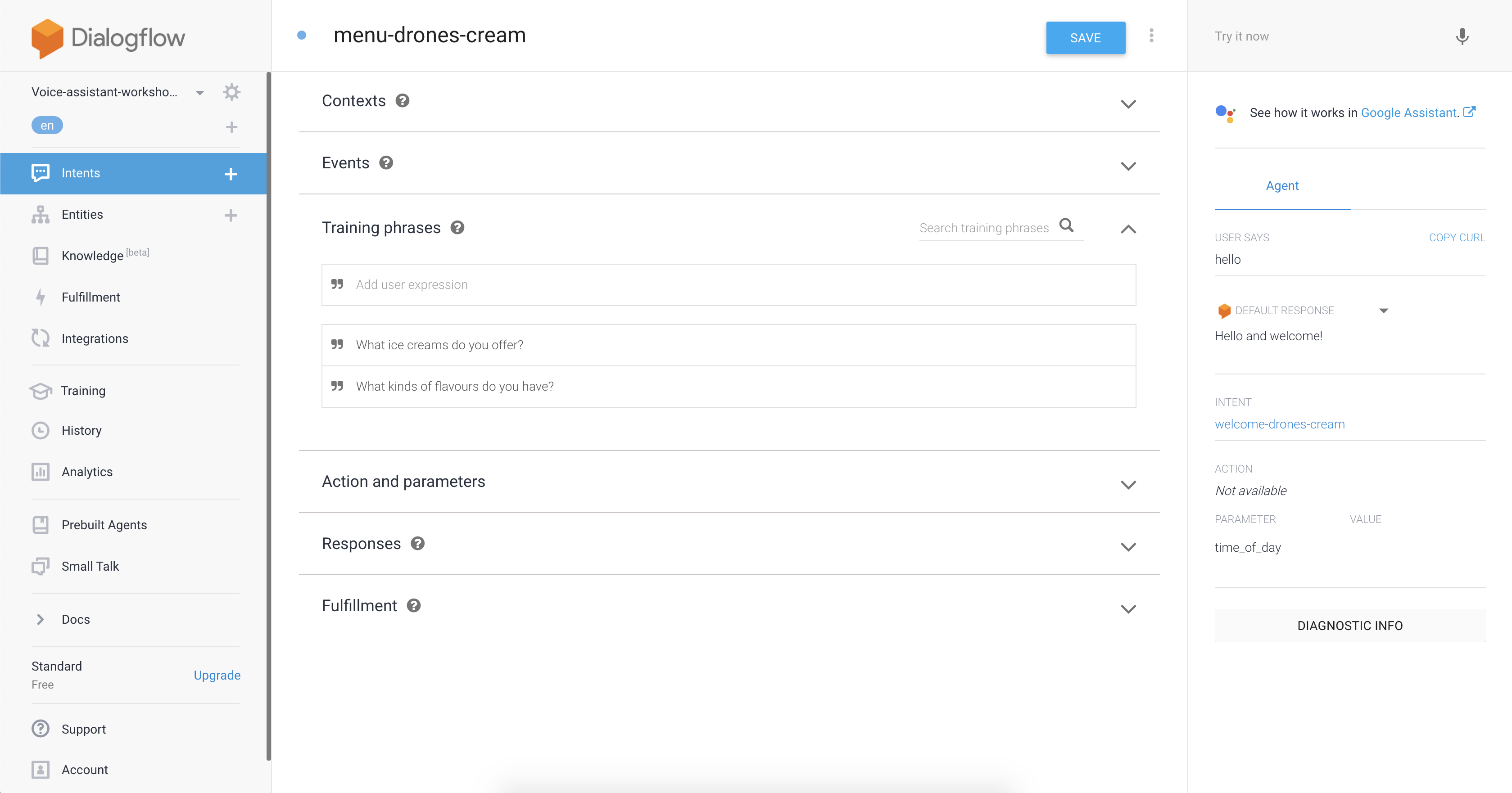Open agent settings gear icon
1512x793 pixels.
[x=231, y=92]
